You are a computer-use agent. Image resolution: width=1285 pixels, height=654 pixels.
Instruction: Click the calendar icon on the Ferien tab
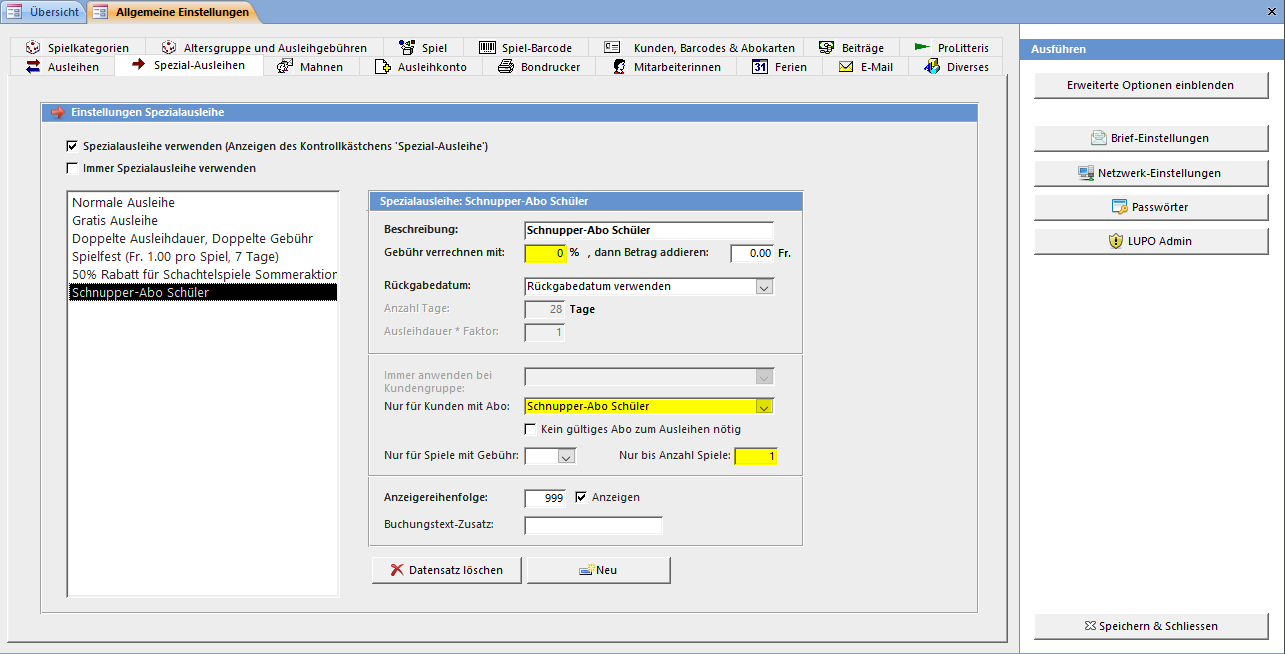pyautogui.click(x=760, y=67)
